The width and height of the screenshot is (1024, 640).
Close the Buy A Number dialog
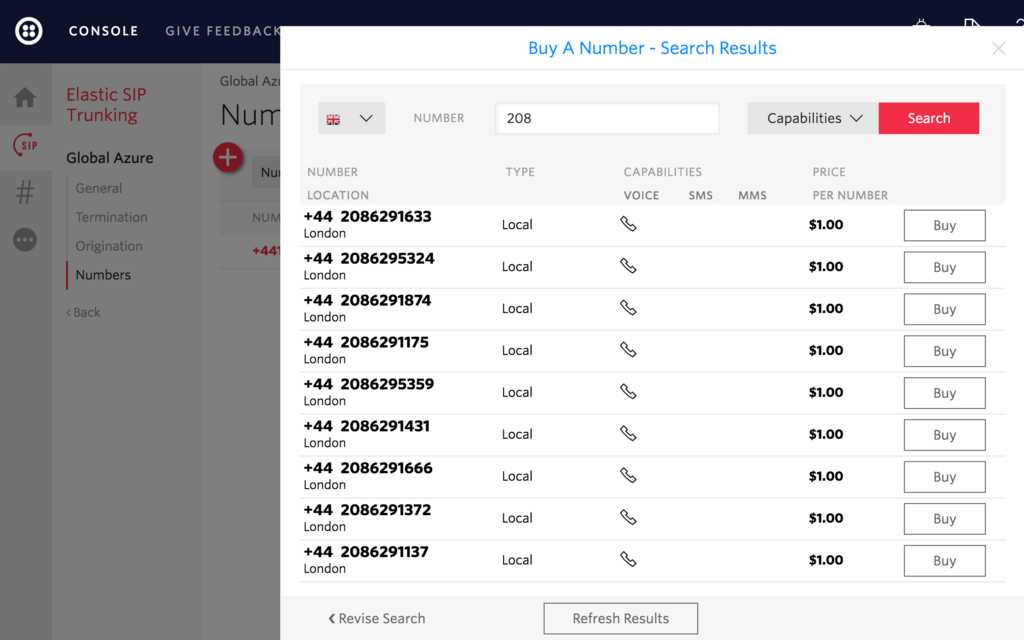pyautogui.click(x=998, y=48)
